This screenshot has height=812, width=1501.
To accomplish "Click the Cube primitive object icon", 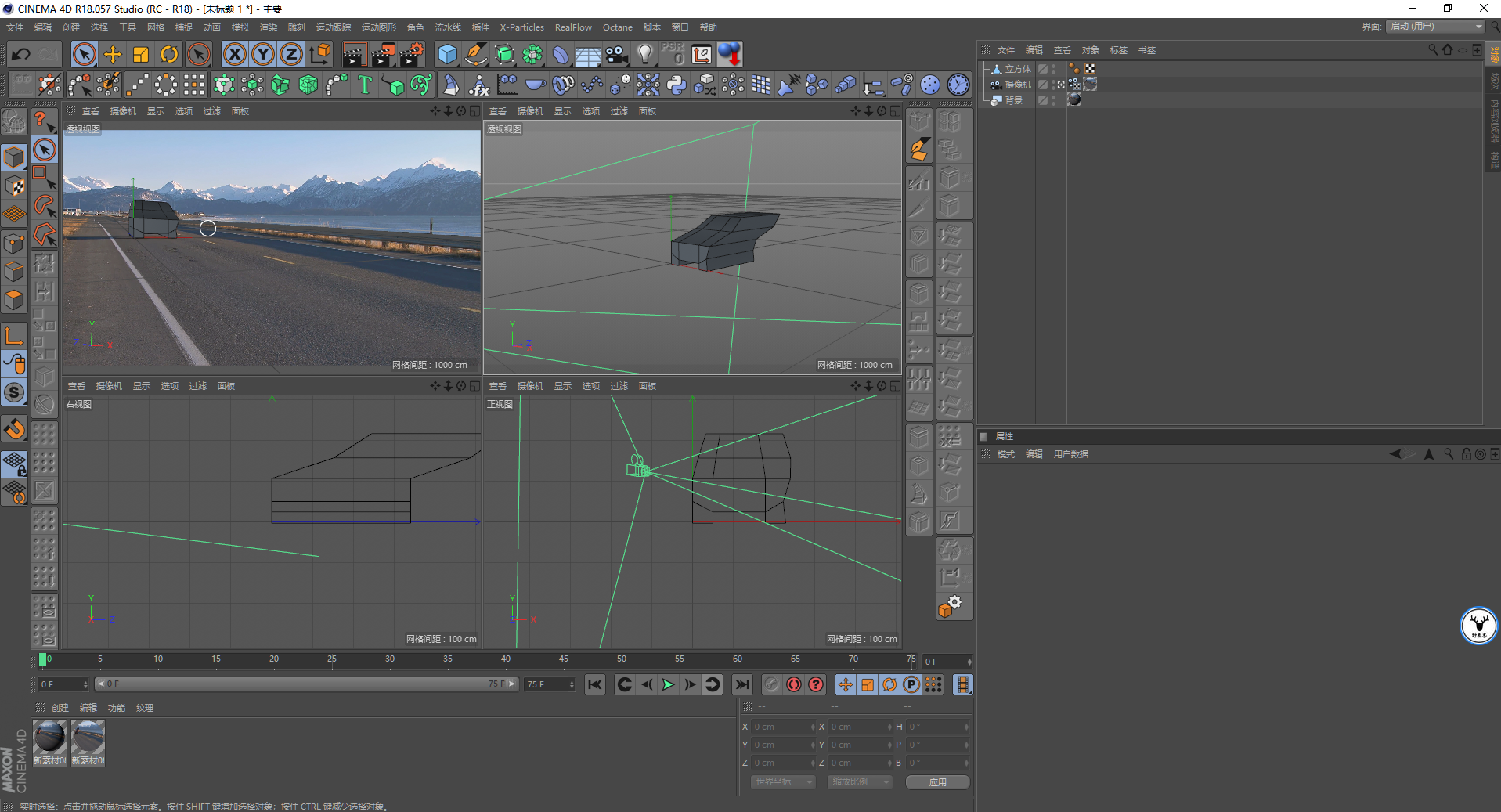I will pos(447,54).
